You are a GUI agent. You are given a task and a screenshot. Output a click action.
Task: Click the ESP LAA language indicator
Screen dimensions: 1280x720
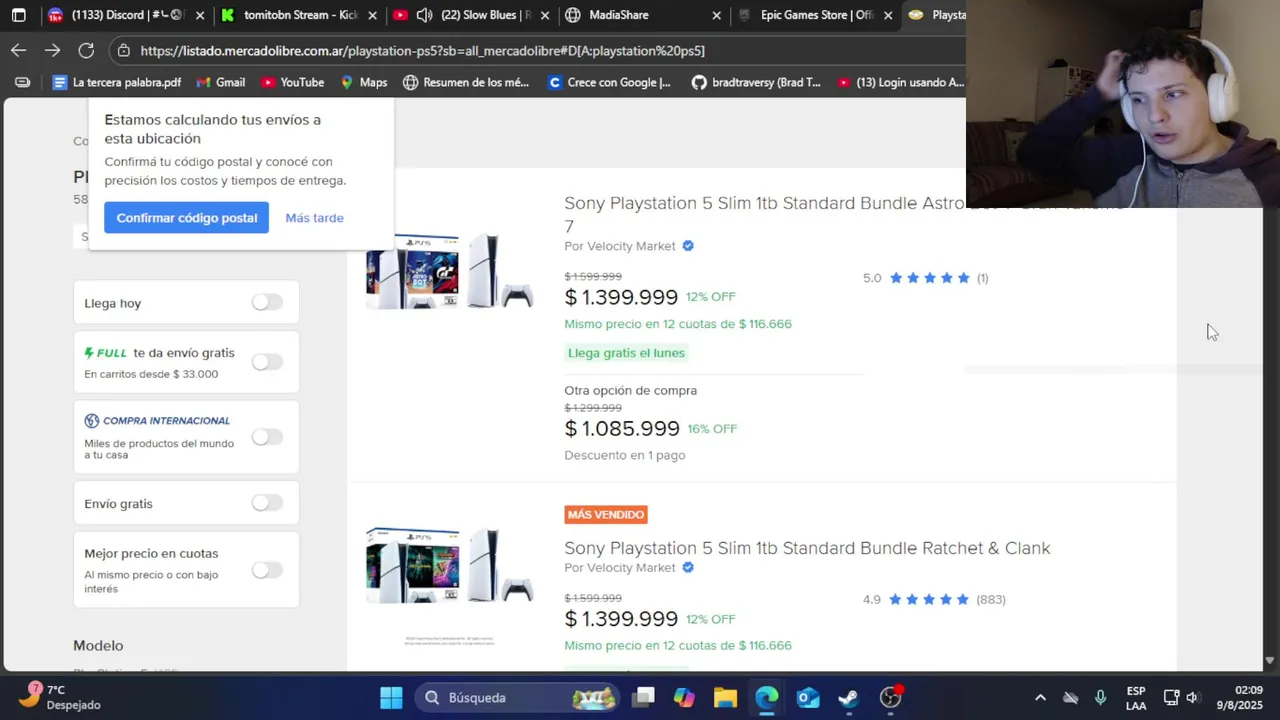coord(1136,698)
